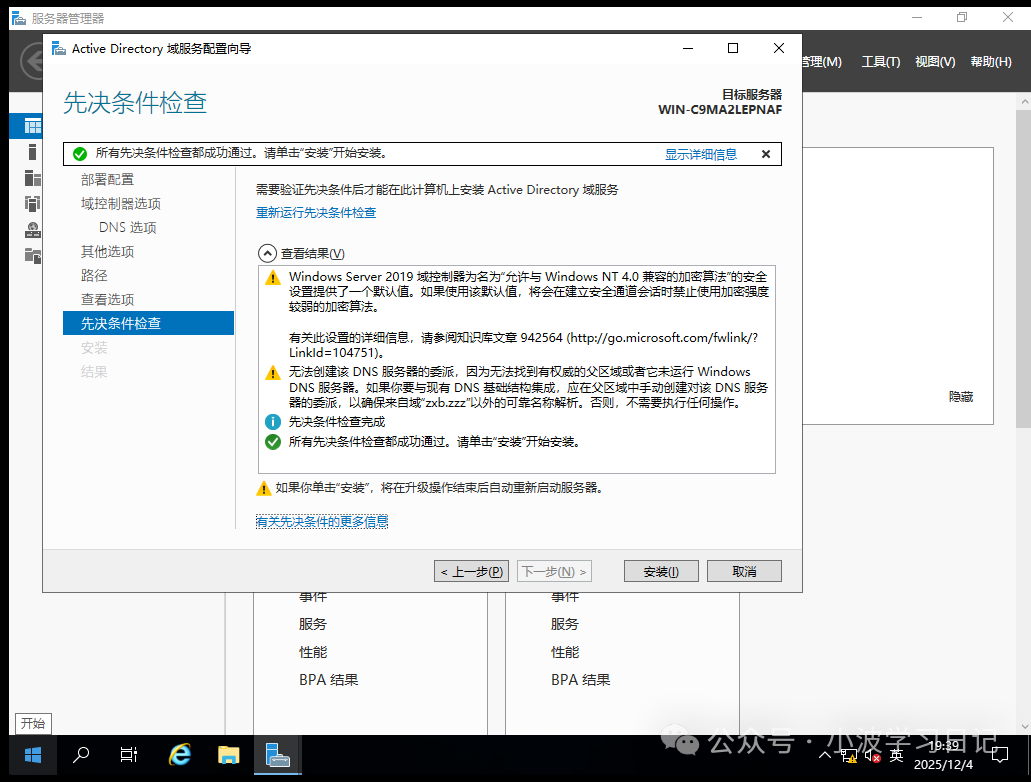1031x782 pixels.
Task: Launch Internet Explorer from the taskbar
Action: pyautogui.click(x=179, y=755)
